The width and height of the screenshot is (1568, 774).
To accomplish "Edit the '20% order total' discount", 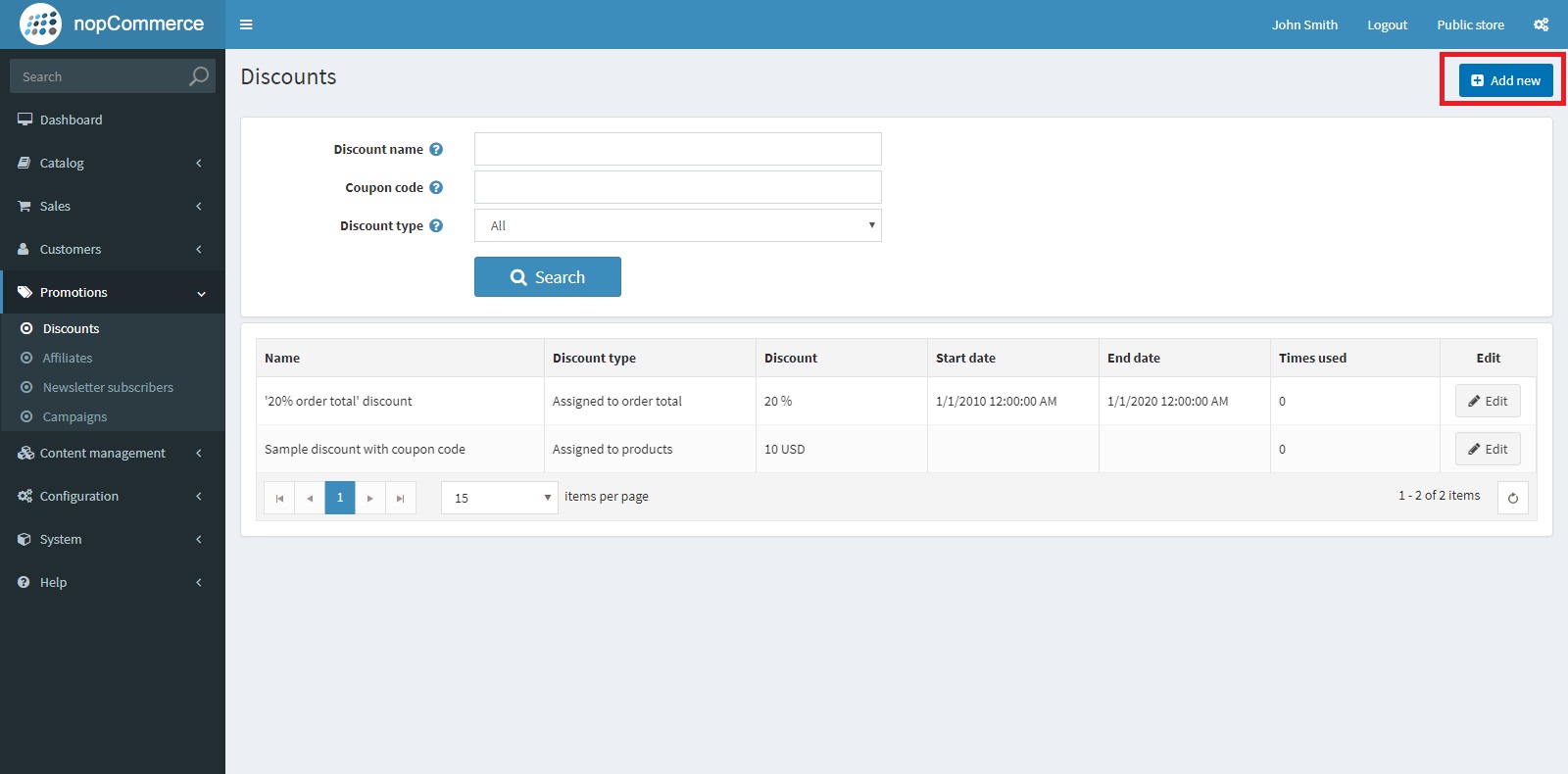I will pyautogui.click(x=1488, y=401).
